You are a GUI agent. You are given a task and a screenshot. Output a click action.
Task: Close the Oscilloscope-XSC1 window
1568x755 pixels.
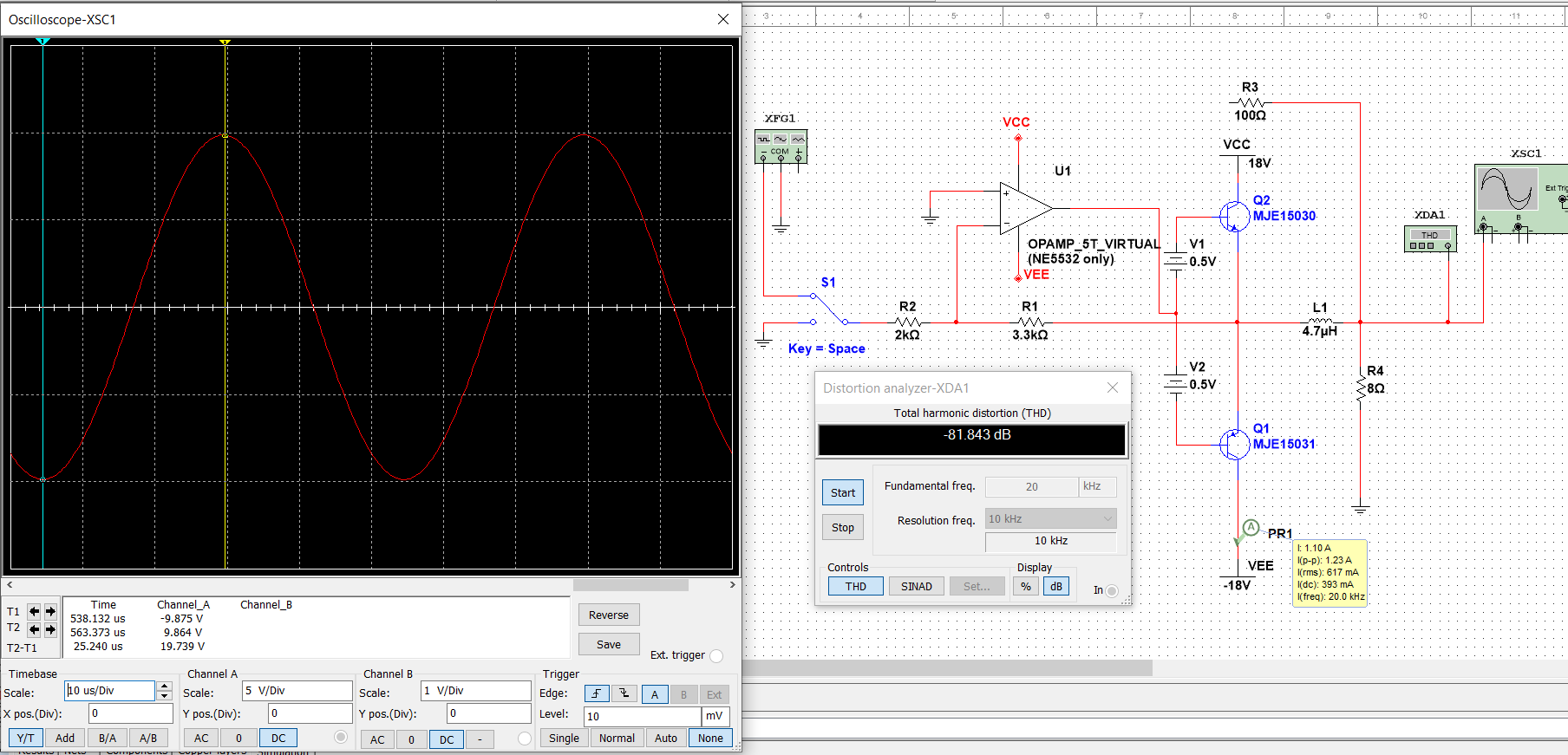point(723,19)
